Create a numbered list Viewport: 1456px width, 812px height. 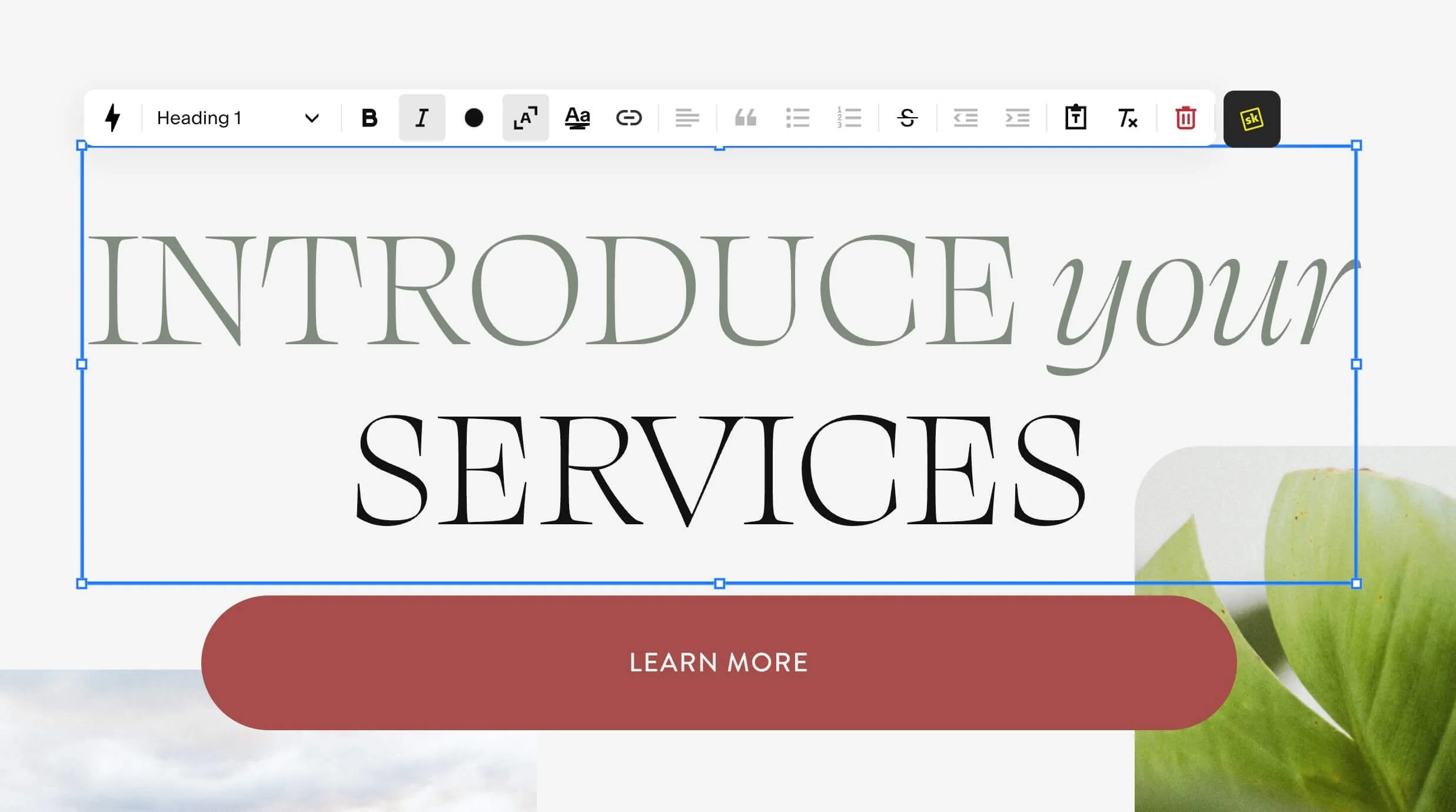coord(849,118)
